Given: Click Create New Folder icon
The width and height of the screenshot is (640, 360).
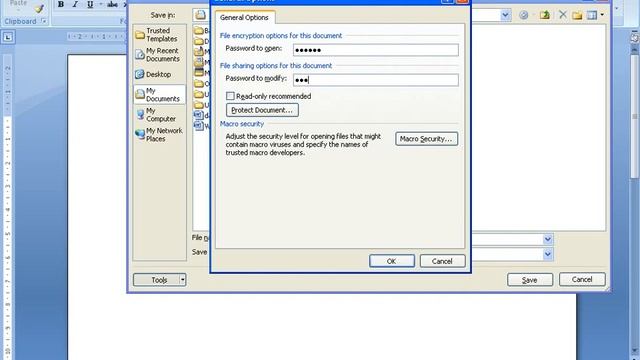Looking at the screenshot, I should point(577,15).
